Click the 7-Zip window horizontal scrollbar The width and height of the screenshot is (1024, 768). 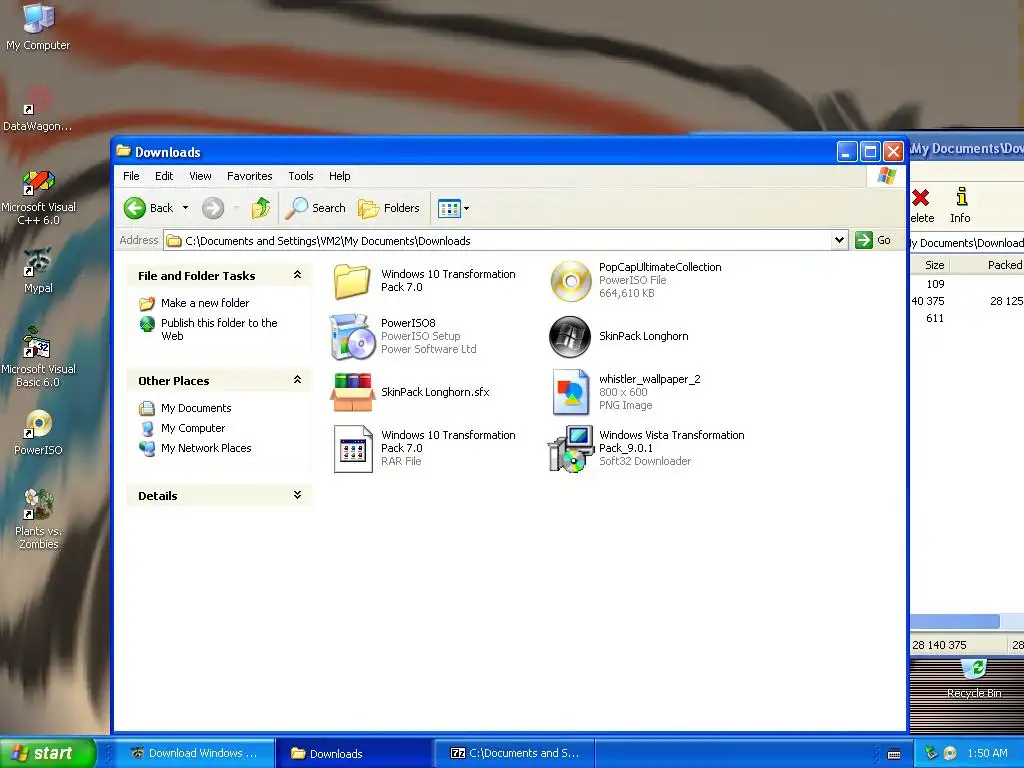[955, 621]
